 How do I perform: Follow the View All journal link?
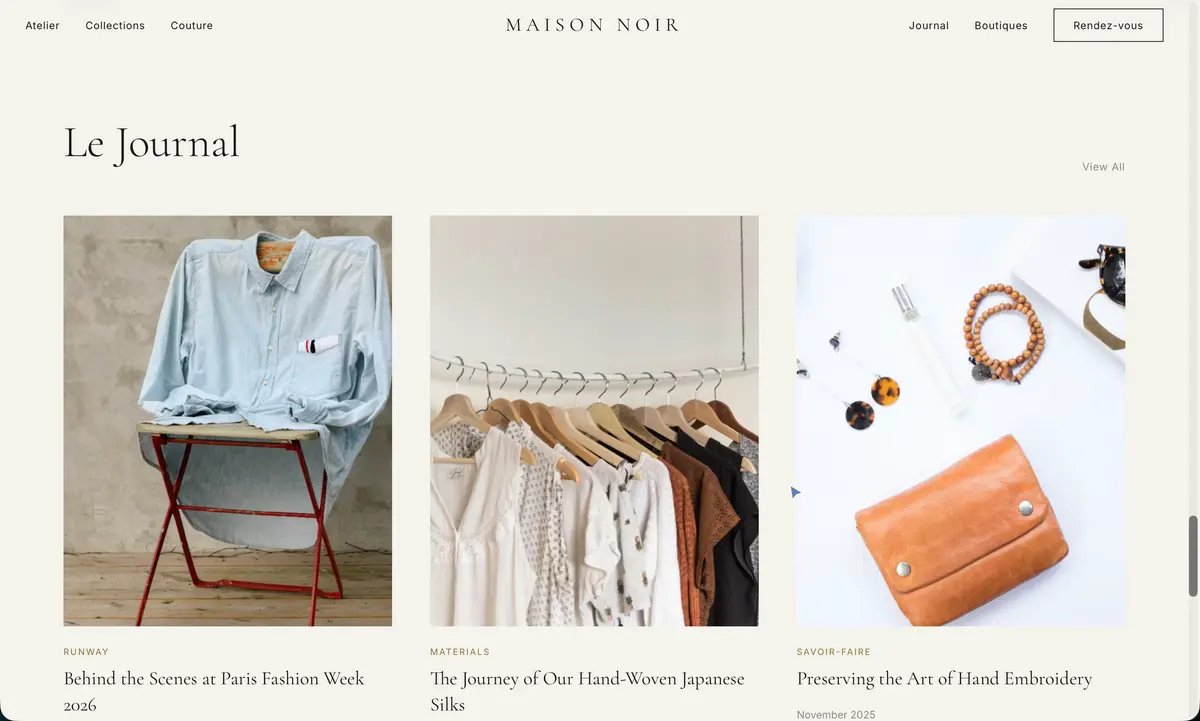[1103, 167]
